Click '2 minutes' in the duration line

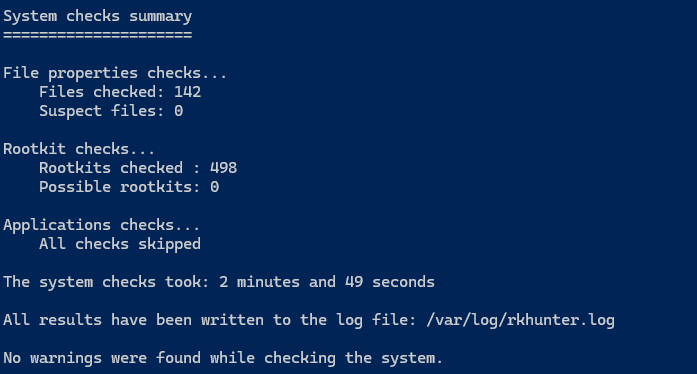[259, 282]
